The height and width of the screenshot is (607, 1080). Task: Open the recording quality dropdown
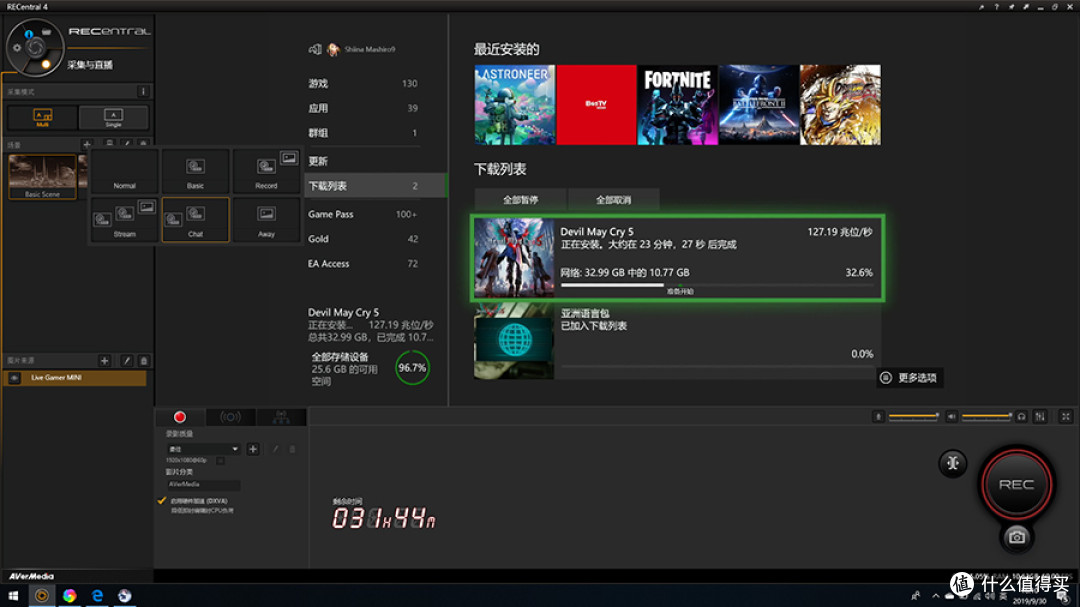[203, 449]
